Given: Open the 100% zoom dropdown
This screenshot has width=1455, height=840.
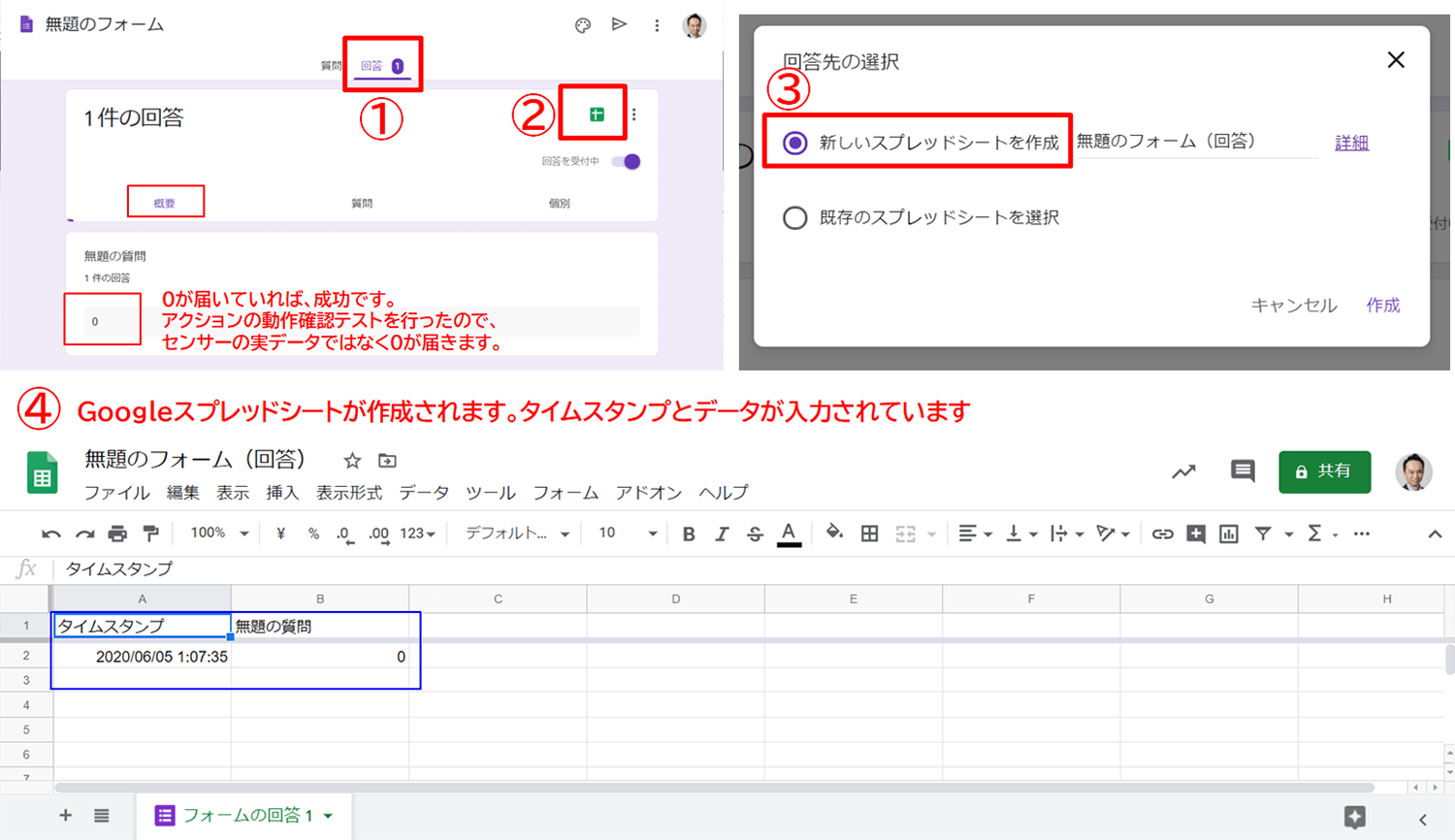Looking at the screenshot, I should tap(219, 533).
